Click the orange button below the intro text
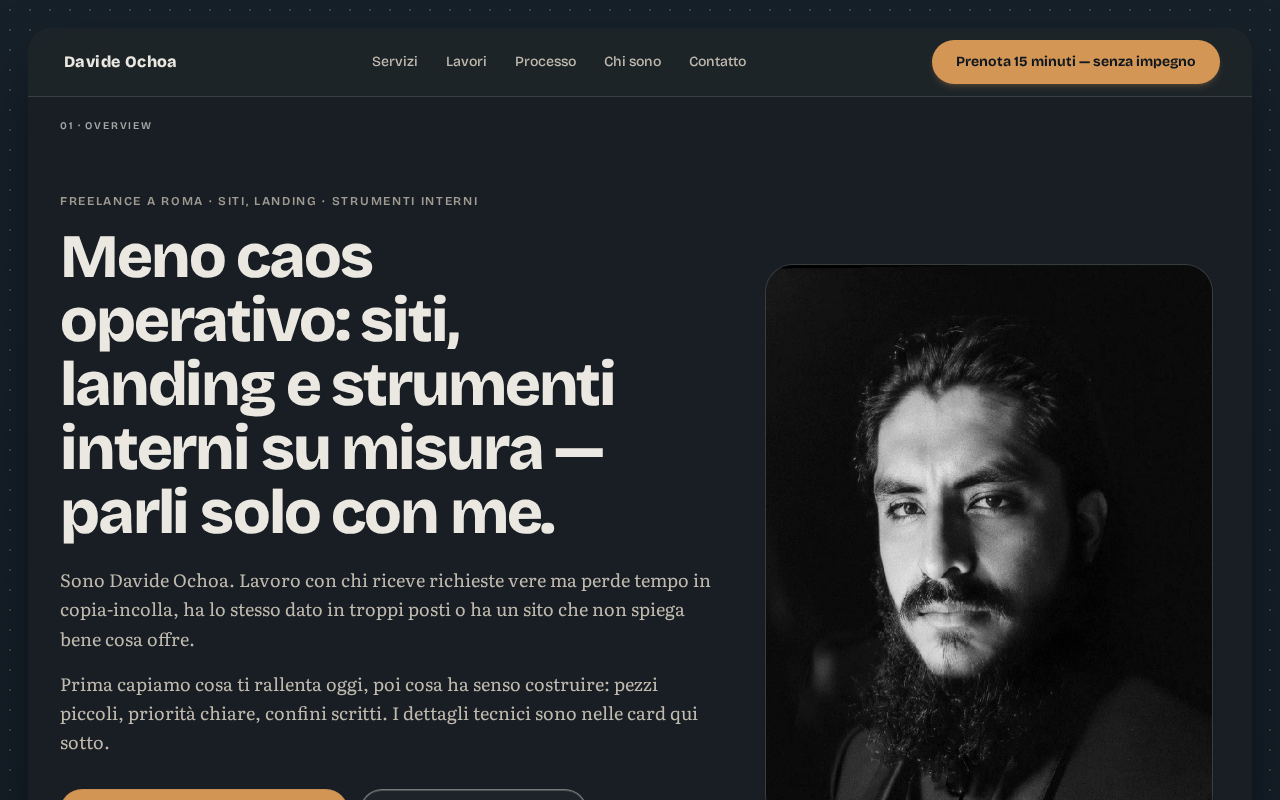This screenshot has width=1280, height=800. (x=204, y=795)
